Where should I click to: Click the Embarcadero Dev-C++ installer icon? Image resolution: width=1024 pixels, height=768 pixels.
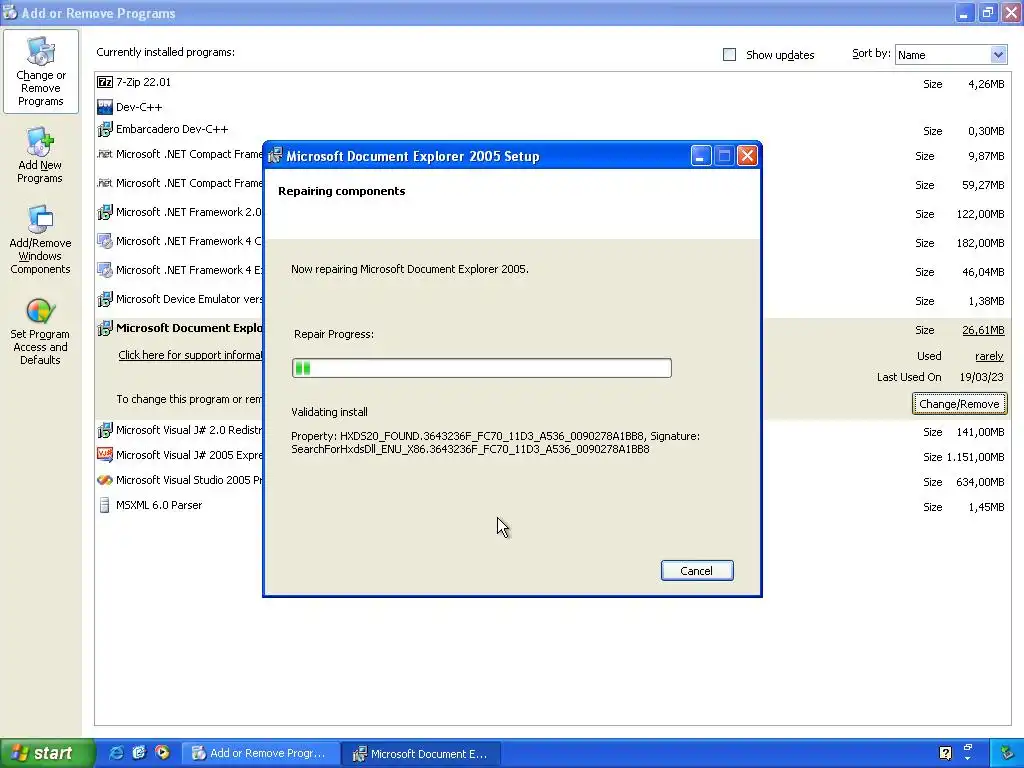tap(104, 129)
